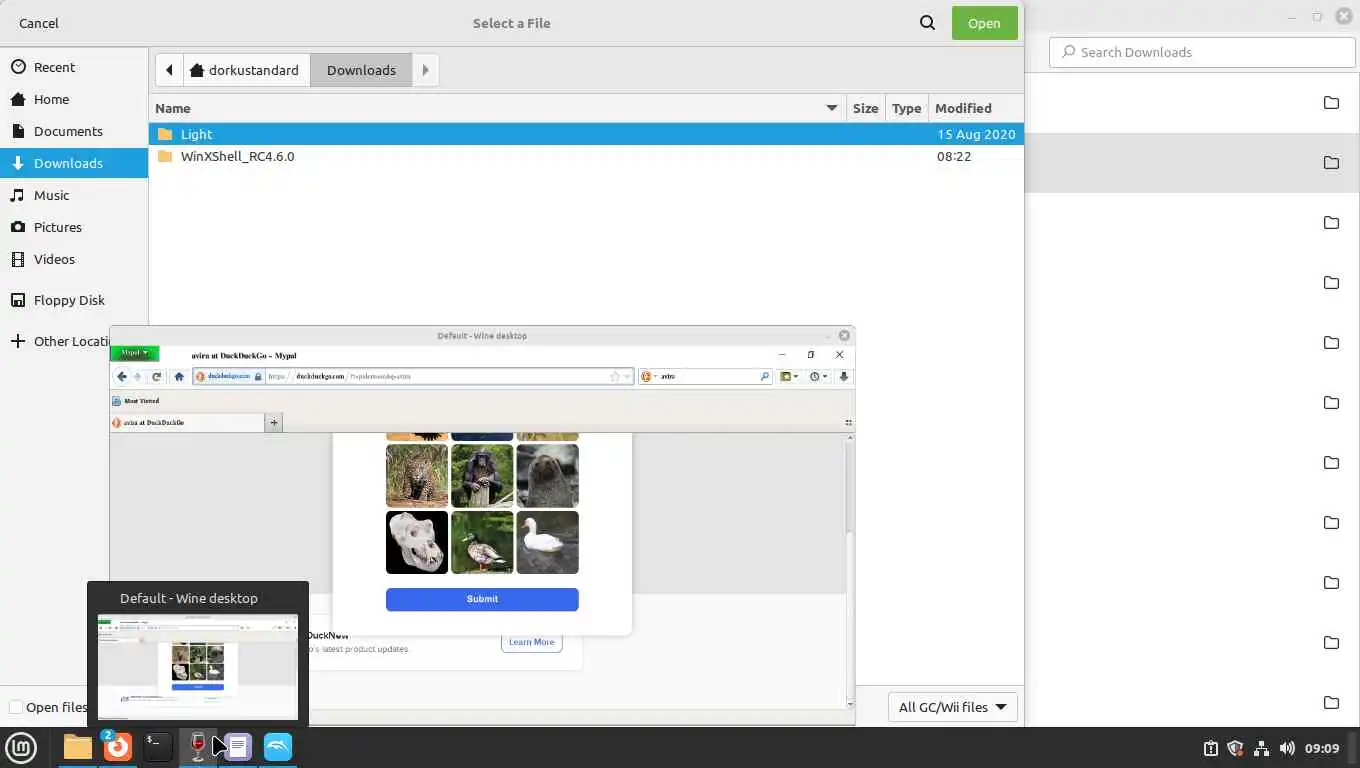Image resolution: width=1360 pixels, height=768 pixels.
Task: Click the green Open button
Action: point(984,23)
